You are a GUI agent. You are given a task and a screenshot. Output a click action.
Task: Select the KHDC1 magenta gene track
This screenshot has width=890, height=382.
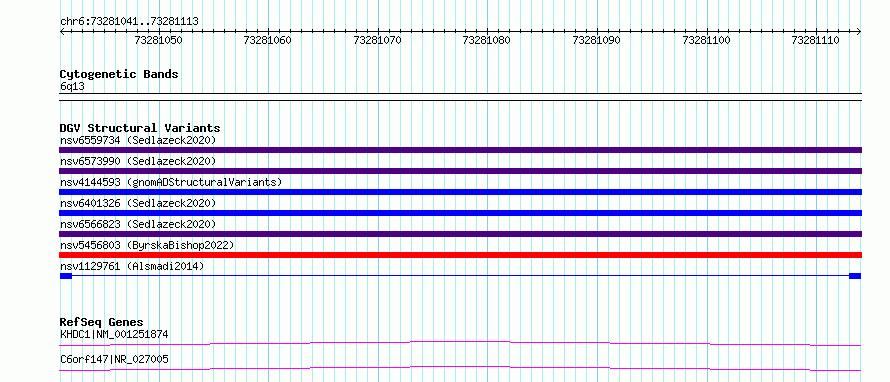pos(460,343)
